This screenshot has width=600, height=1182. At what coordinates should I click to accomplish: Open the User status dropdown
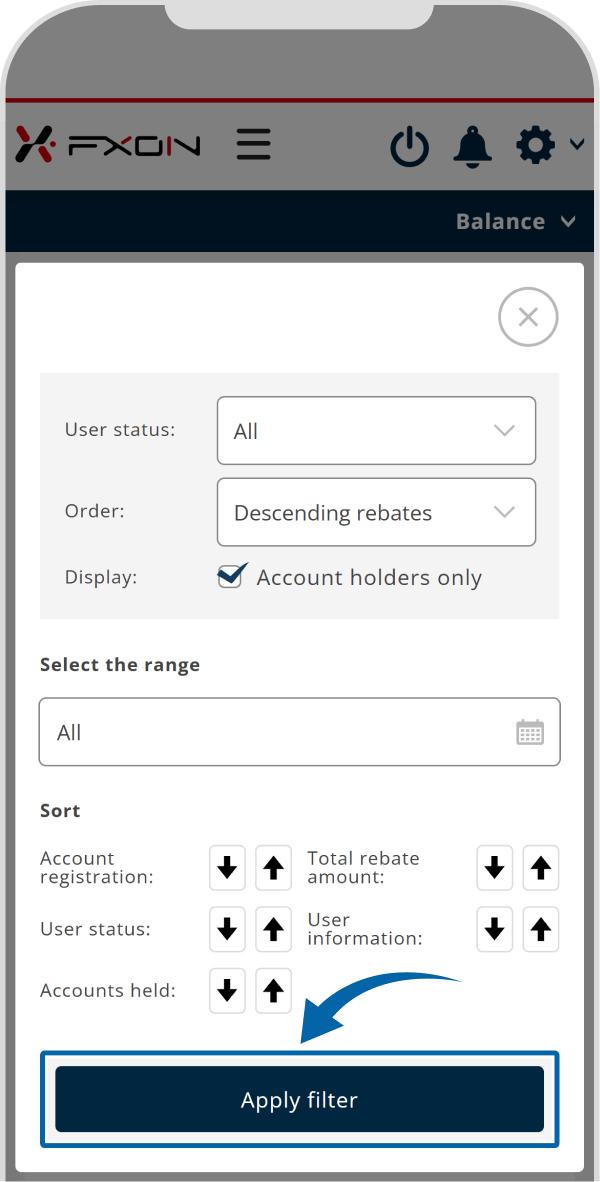[x=376, y=431]
